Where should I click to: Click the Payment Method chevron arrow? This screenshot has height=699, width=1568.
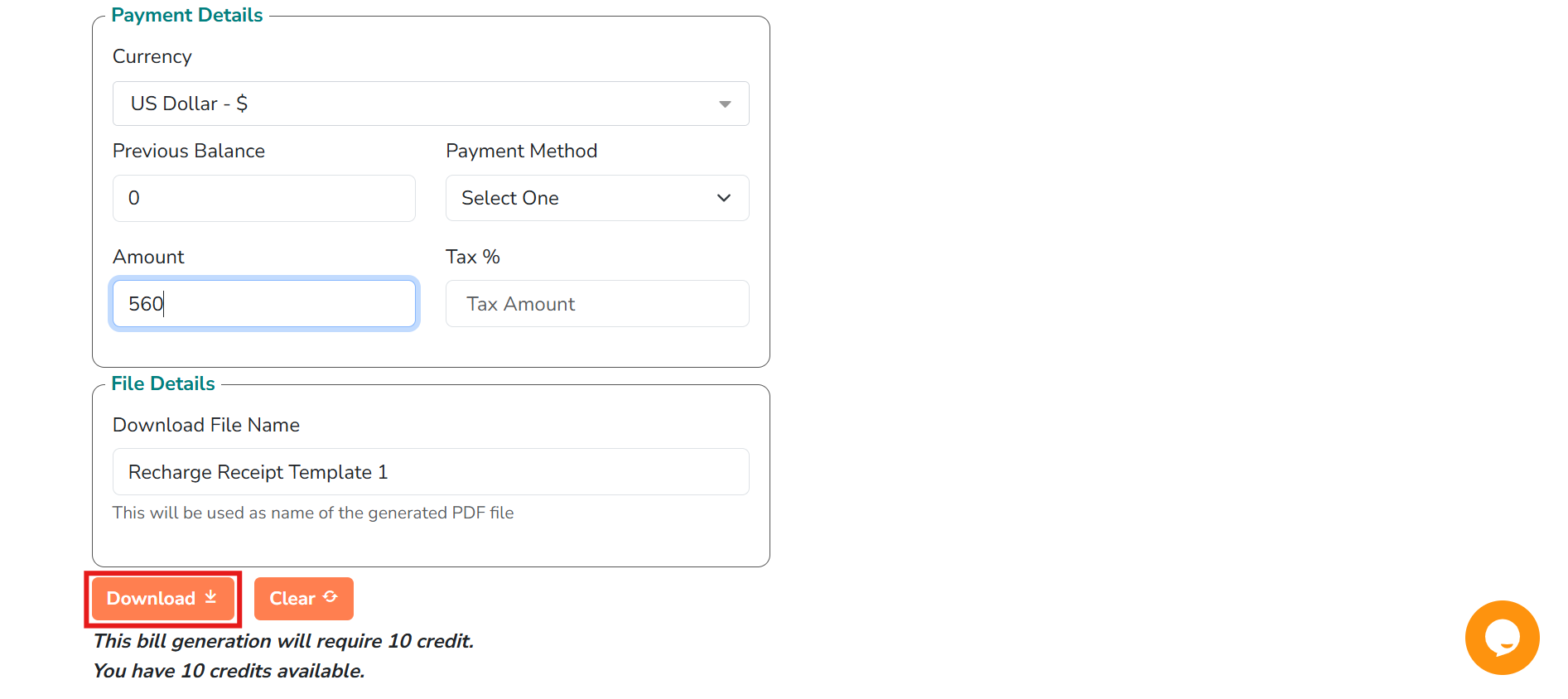(723, 198)
